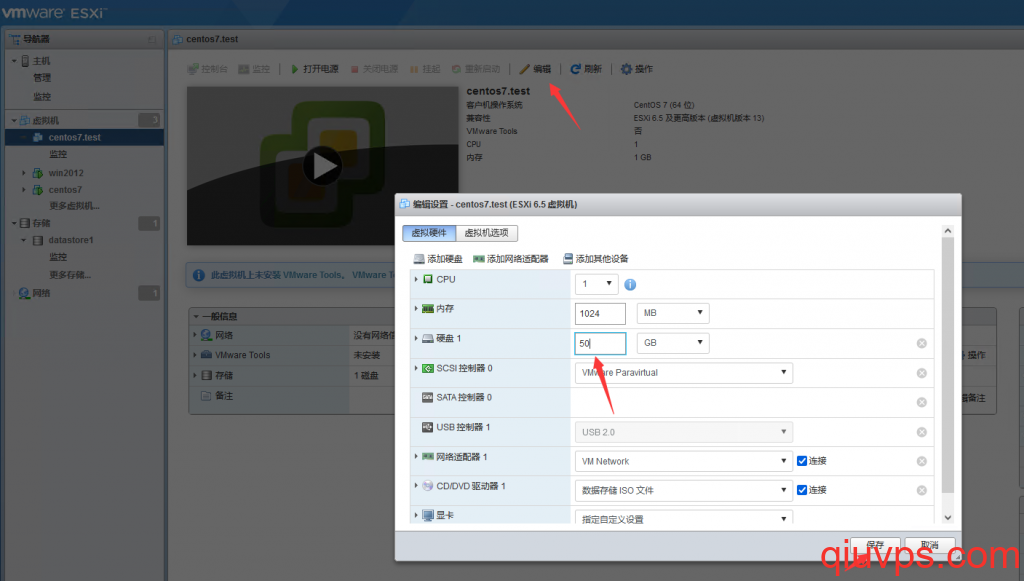Screen dimensions: 1024x581
Task: Open the VM Network dropdown
Action: pyautogui.click(x=684, y=461)
